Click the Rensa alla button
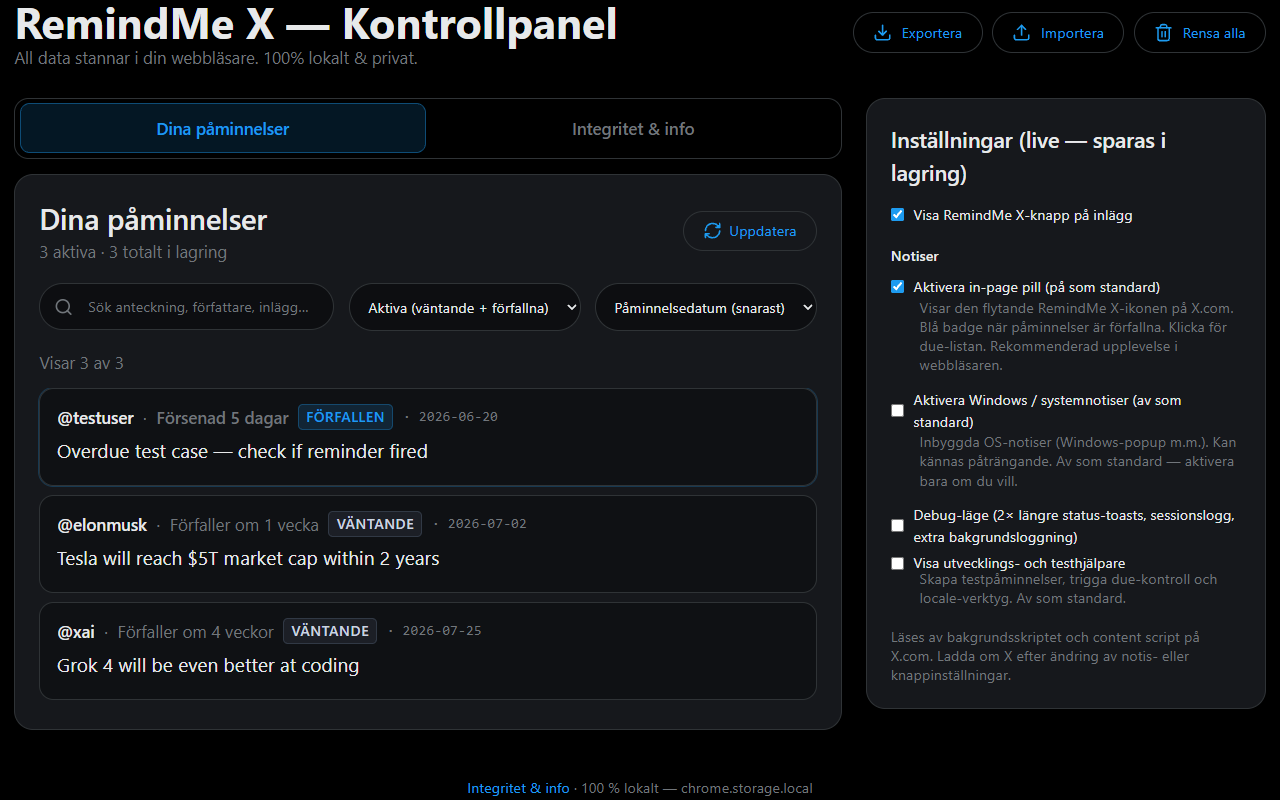The height and width of the screenshot is (800, 1280). click(1200, 33)
